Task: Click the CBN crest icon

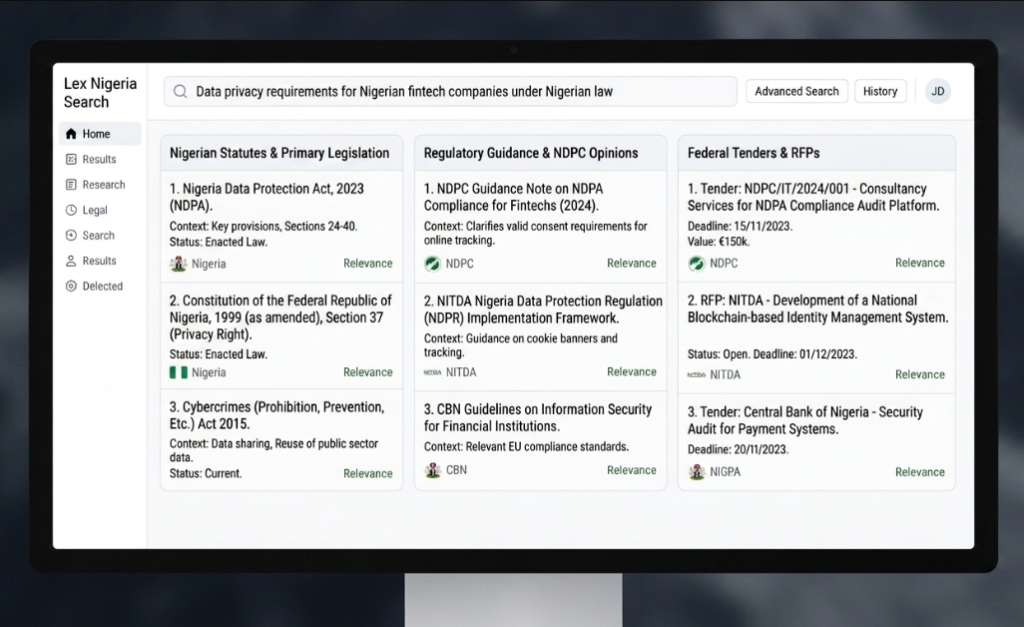Action: [432, 470]
